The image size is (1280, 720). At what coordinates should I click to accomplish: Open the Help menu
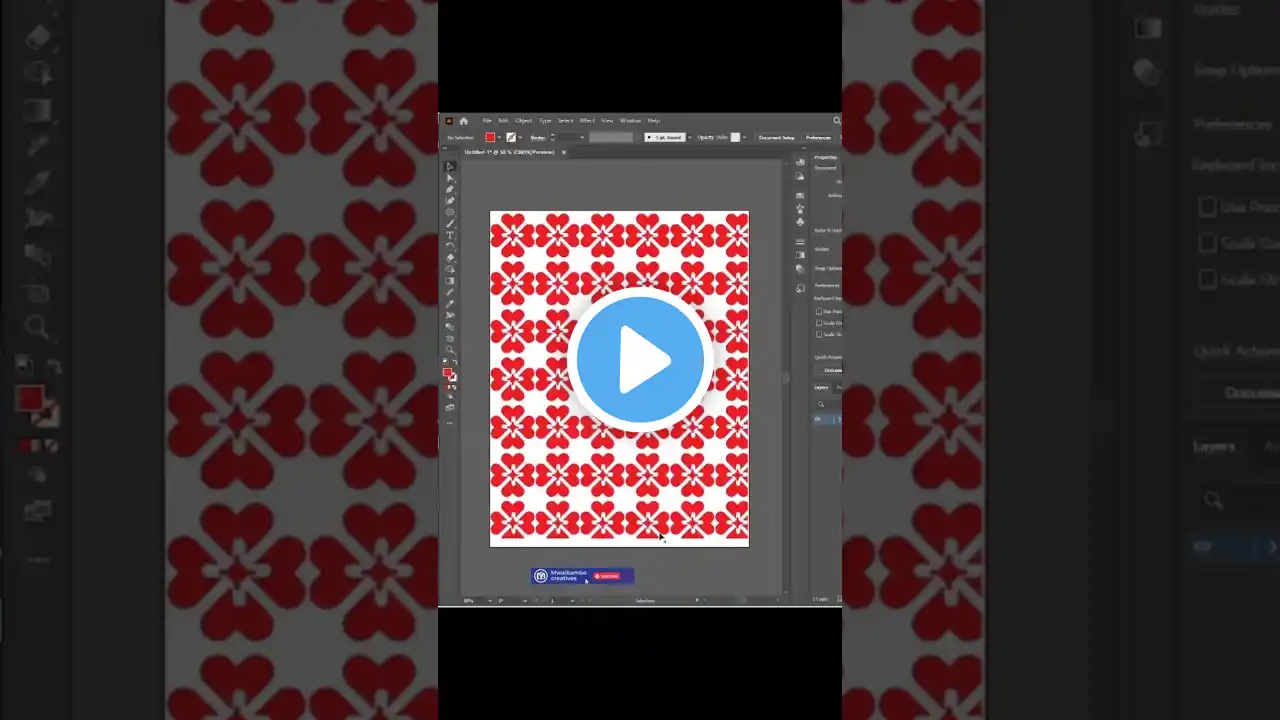click(x=654, y=121)
